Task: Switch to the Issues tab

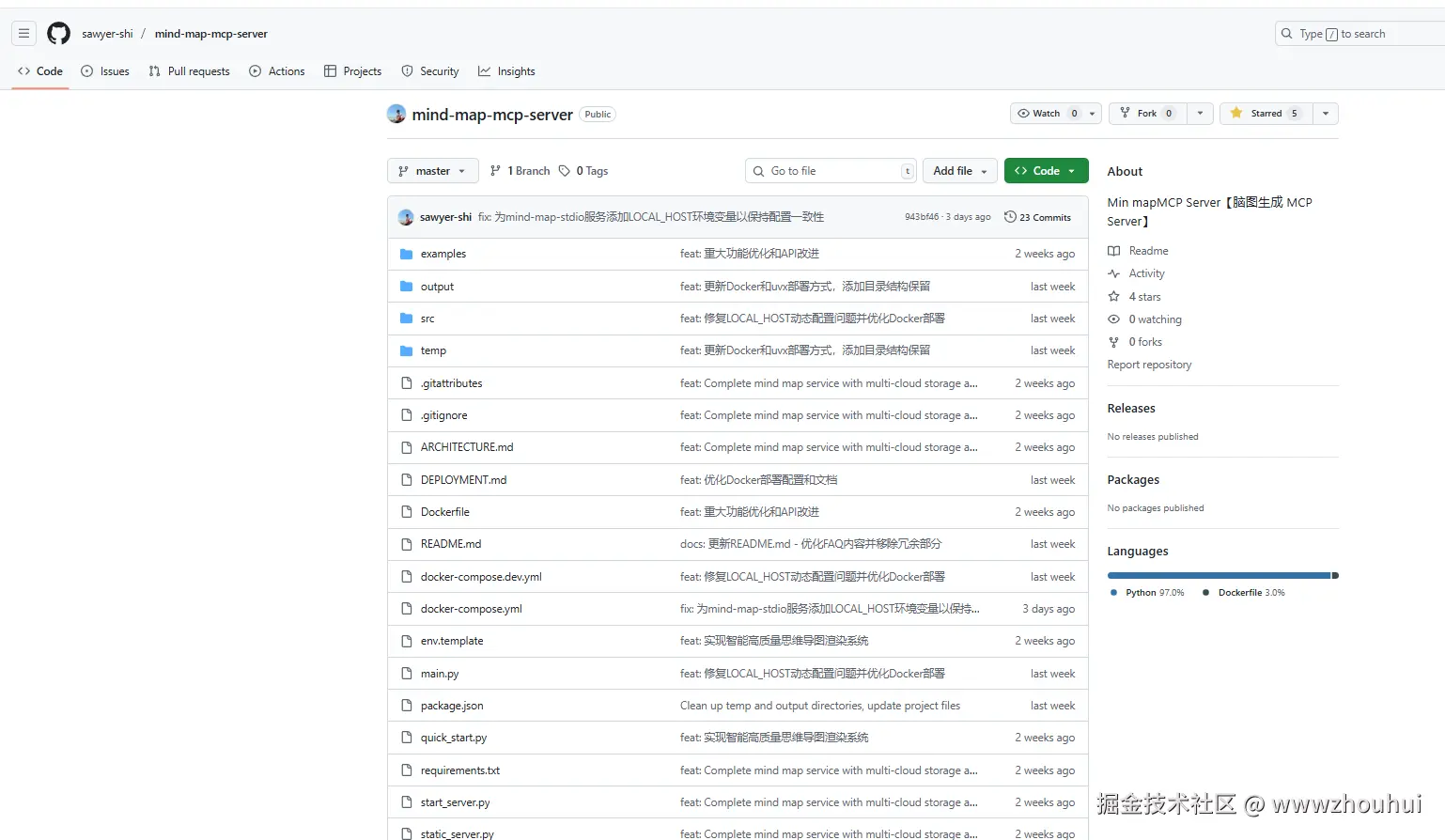Action: [x=105, y=71]
